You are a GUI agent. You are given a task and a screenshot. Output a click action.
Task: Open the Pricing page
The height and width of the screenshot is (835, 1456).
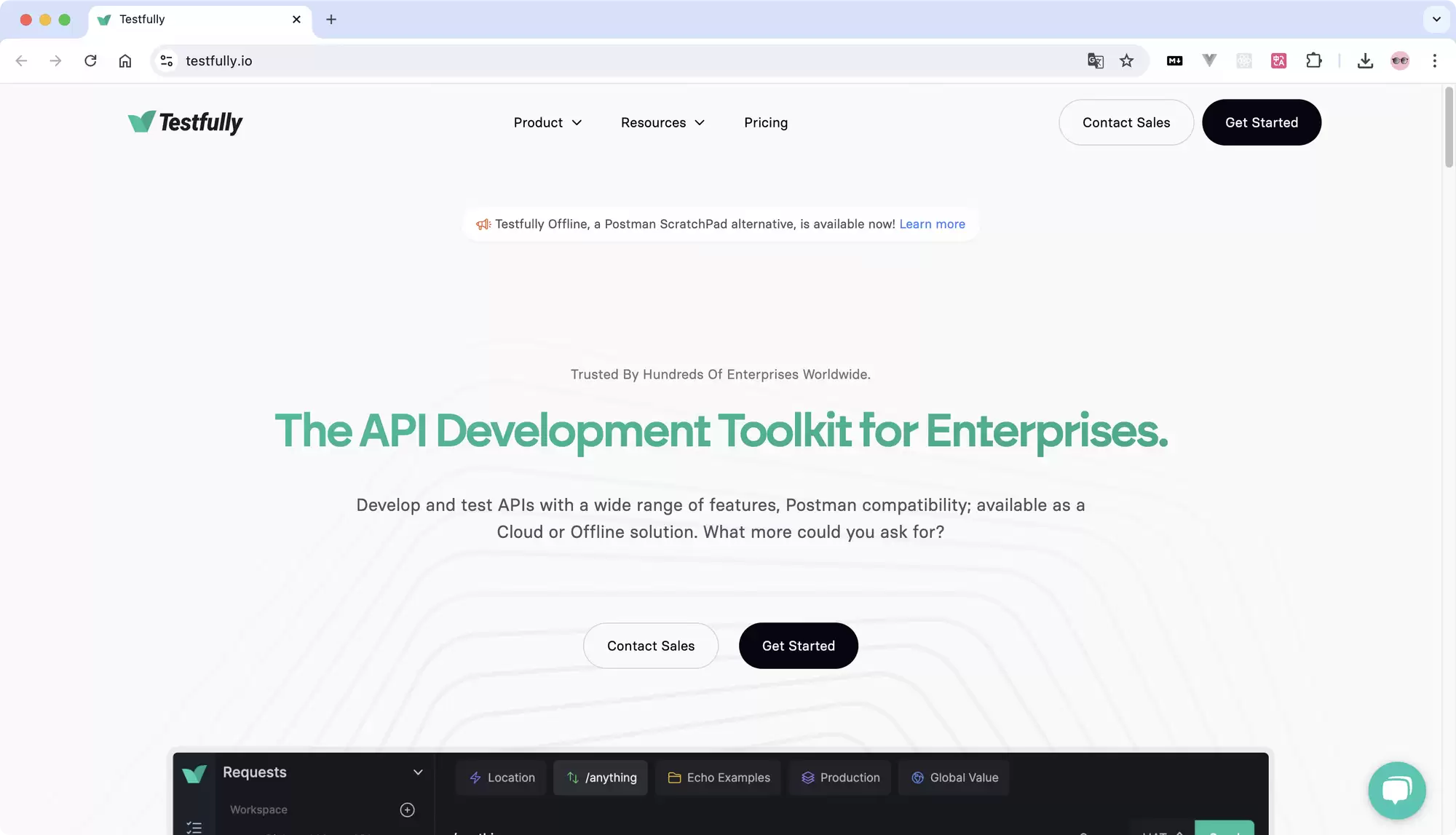coord(766,122)
